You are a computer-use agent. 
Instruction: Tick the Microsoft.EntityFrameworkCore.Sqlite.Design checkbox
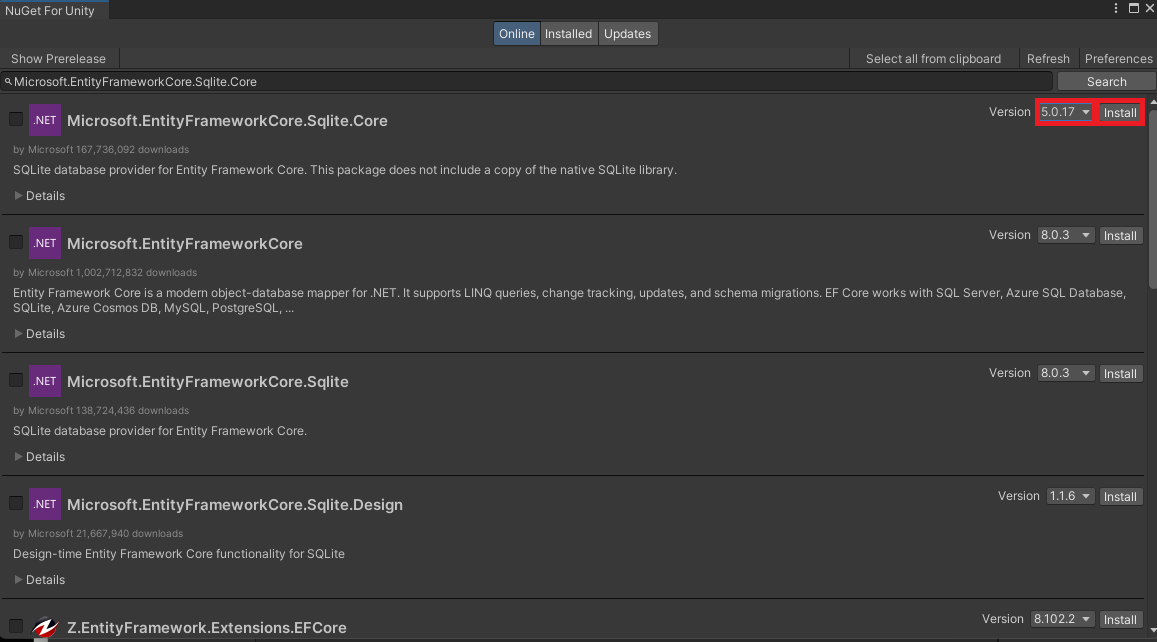pyautogui.click(x=15, y=503)
